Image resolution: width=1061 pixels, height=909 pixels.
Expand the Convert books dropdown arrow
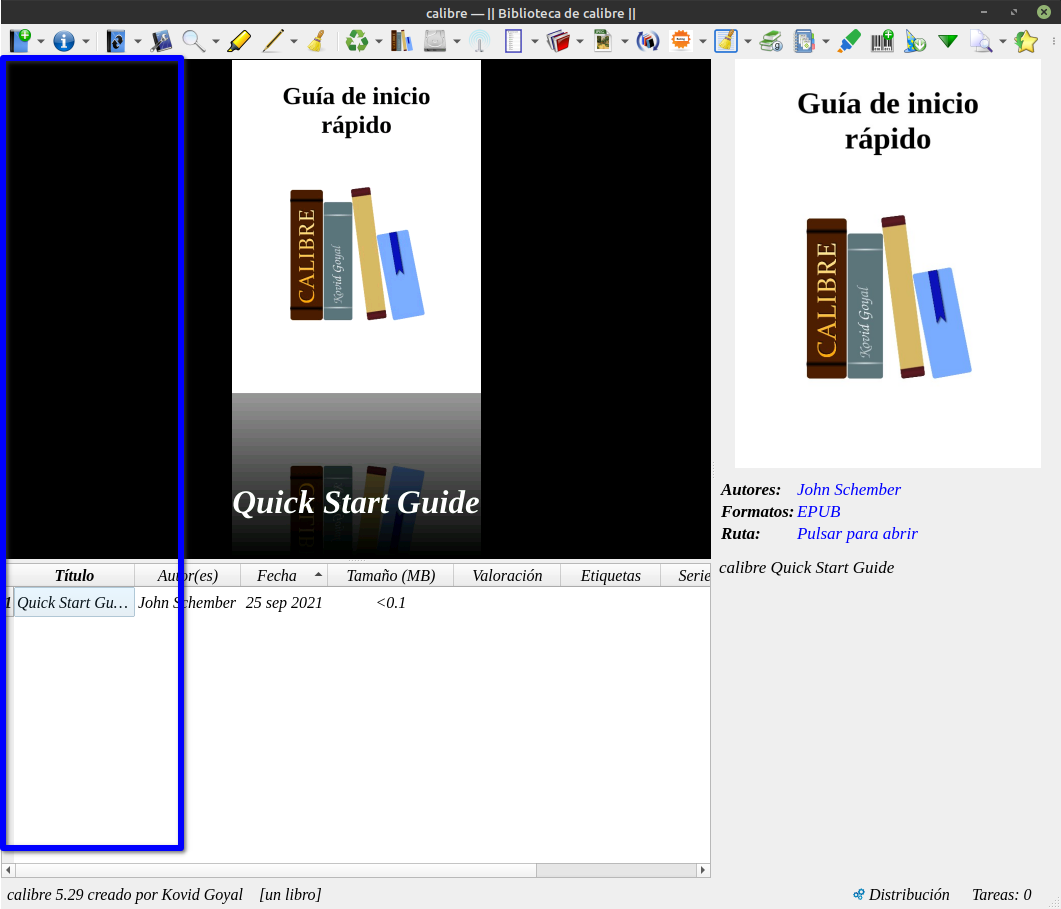point(137,42)
